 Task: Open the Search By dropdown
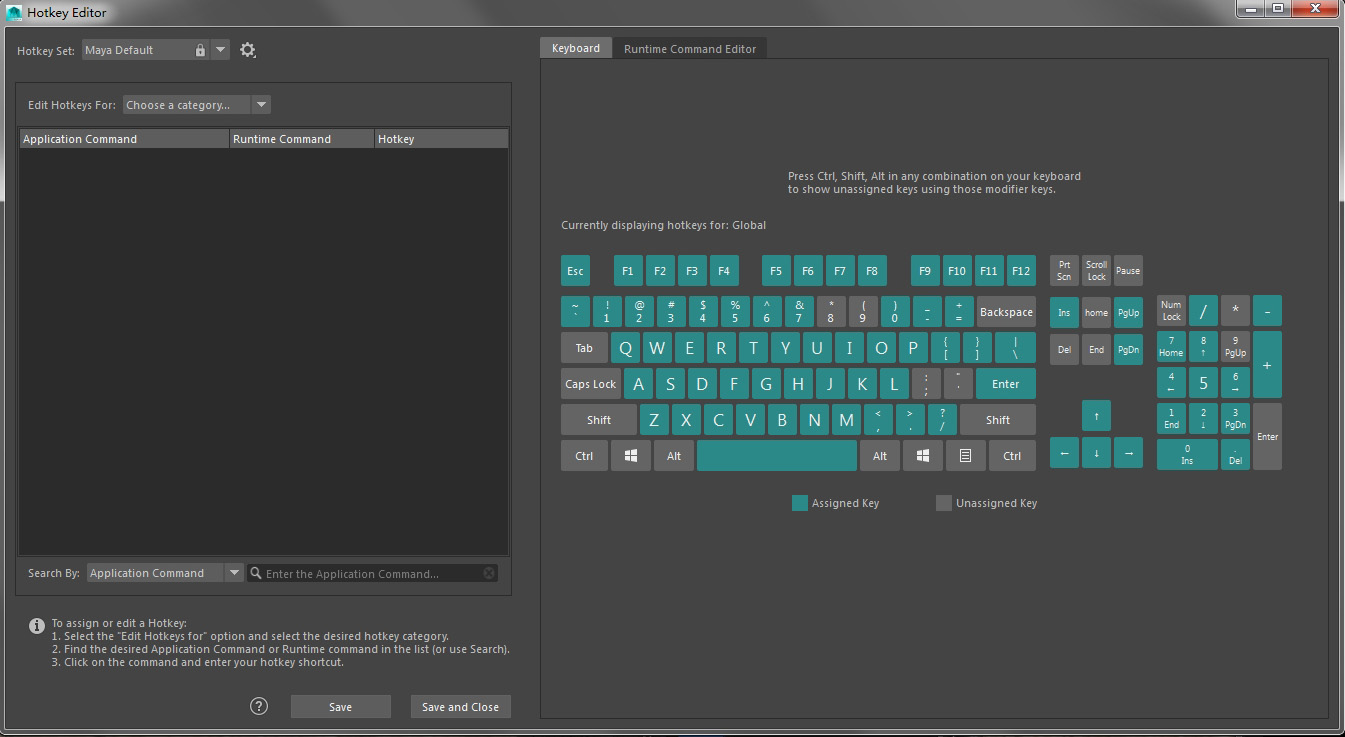[x=234, y=573]
